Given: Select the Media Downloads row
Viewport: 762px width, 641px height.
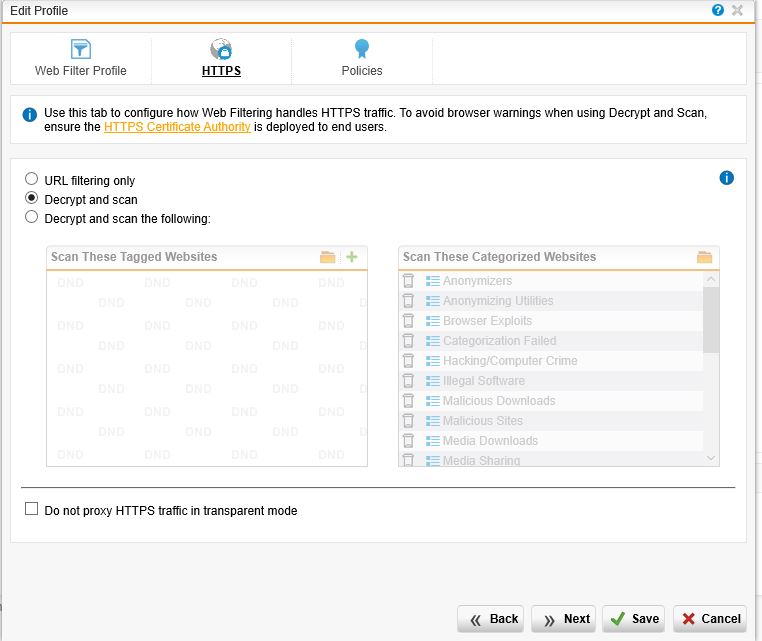Looking at the screenshot, I should coord(551,440).
